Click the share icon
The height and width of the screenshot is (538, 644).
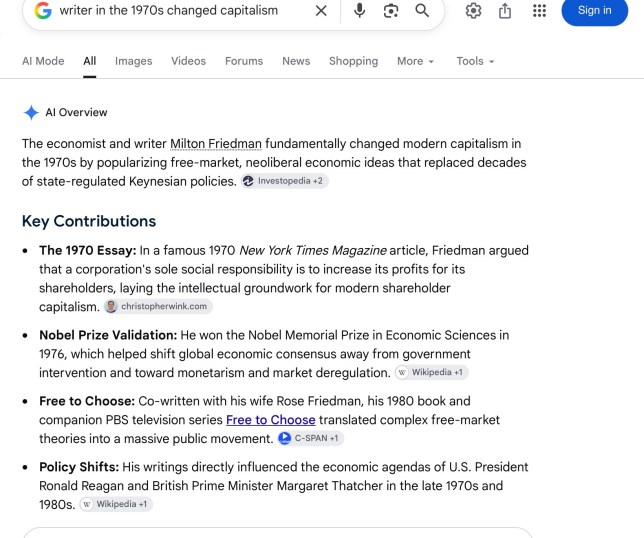505,11
